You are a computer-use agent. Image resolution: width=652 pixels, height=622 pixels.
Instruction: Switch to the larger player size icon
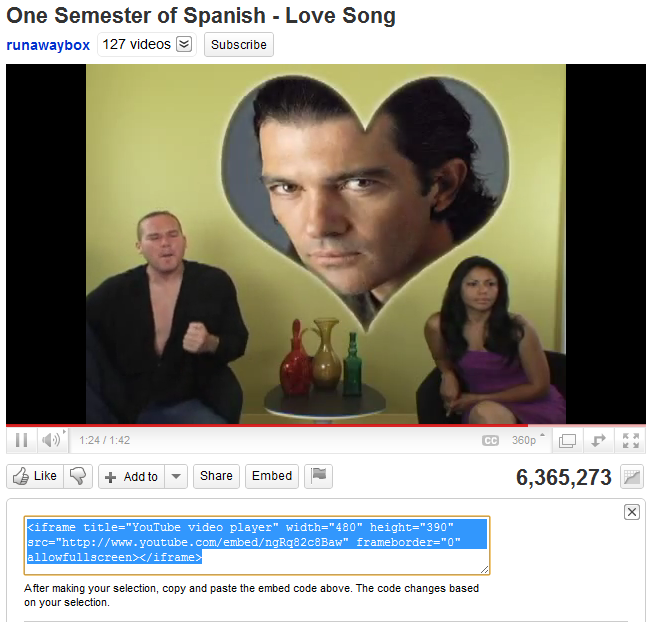pyautogui.click(x=567, y=440)
